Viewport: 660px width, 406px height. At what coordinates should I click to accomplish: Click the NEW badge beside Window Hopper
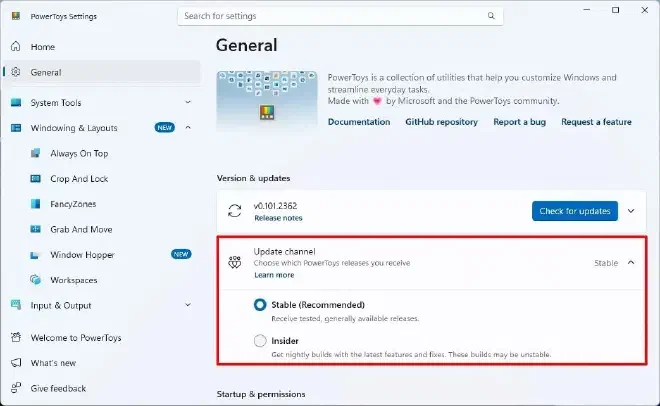(x=181, y=254)
